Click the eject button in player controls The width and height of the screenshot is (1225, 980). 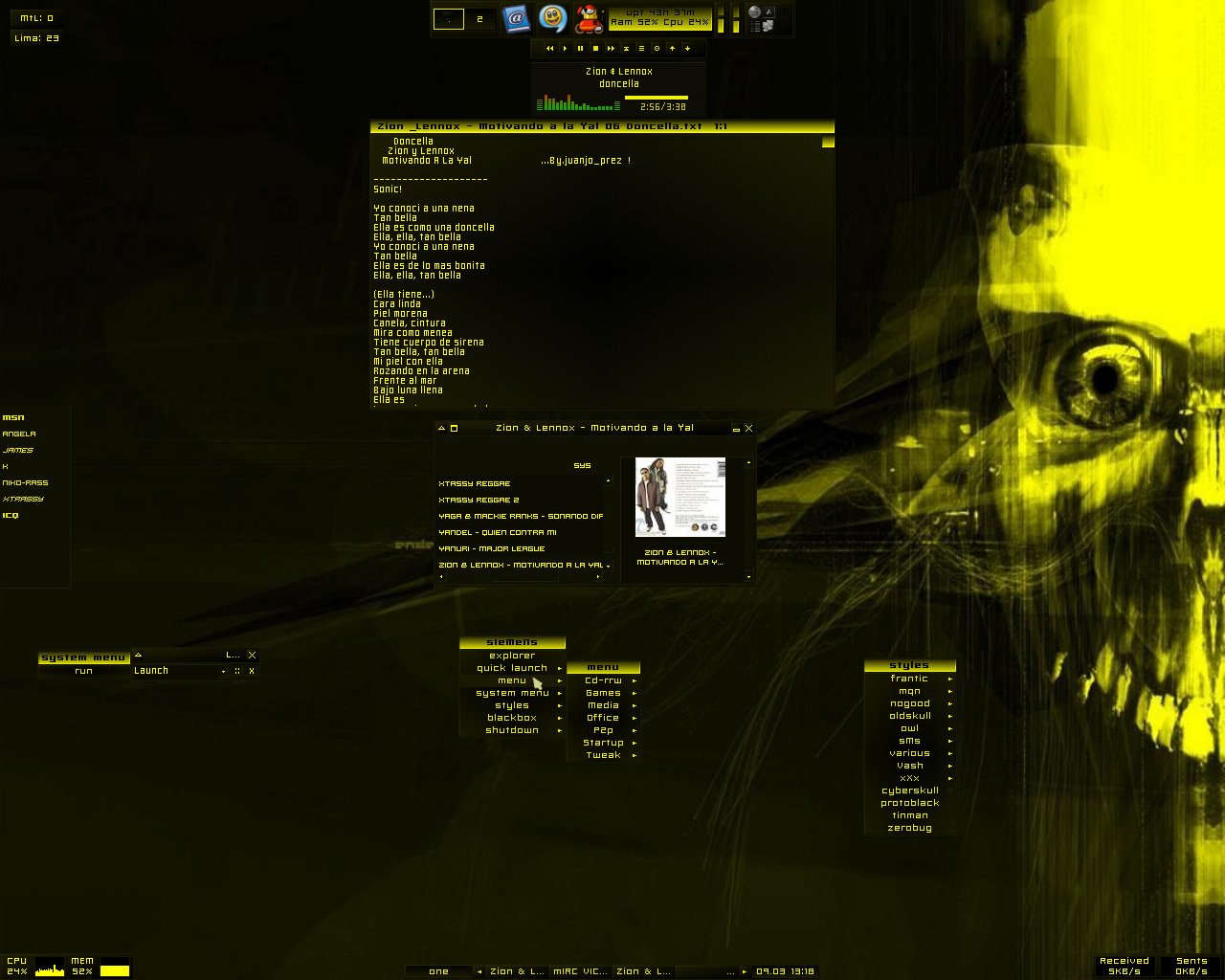pos(626,48)
